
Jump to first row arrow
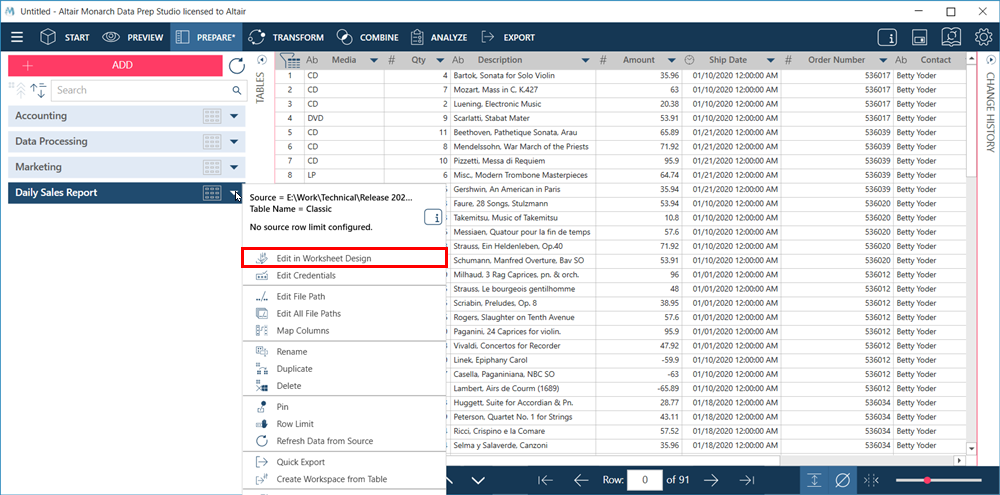[545, 480]
